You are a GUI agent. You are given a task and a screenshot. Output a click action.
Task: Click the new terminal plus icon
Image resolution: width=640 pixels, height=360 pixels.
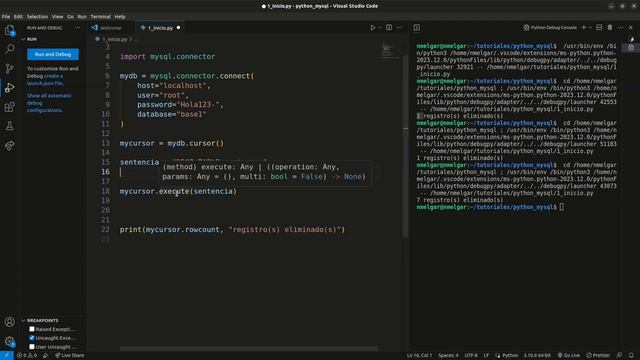(x=584, y=28)
